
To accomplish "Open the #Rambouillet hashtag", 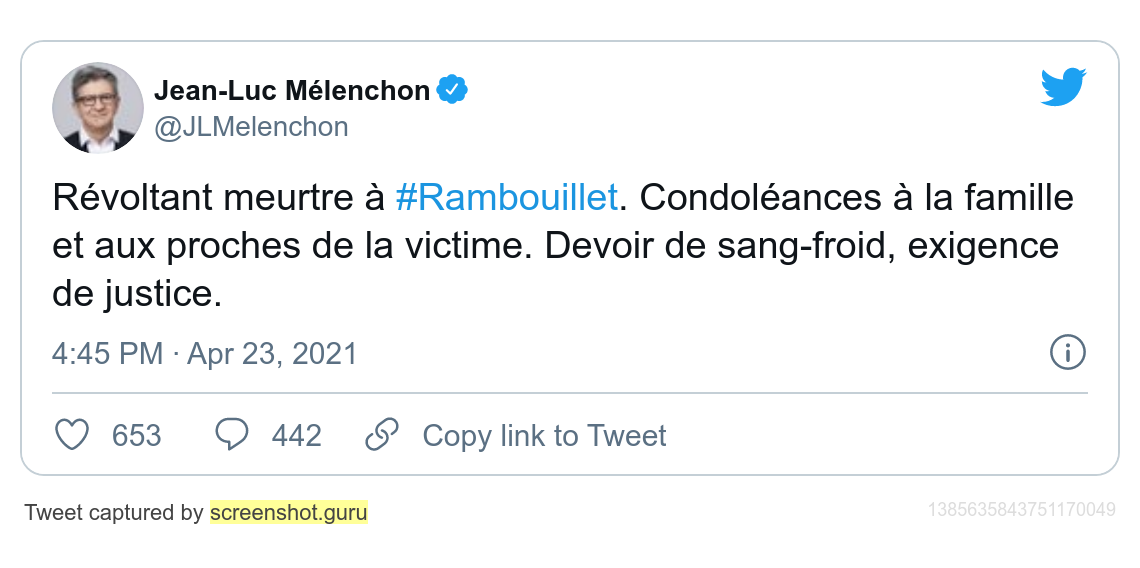I will tap(506, 198).
